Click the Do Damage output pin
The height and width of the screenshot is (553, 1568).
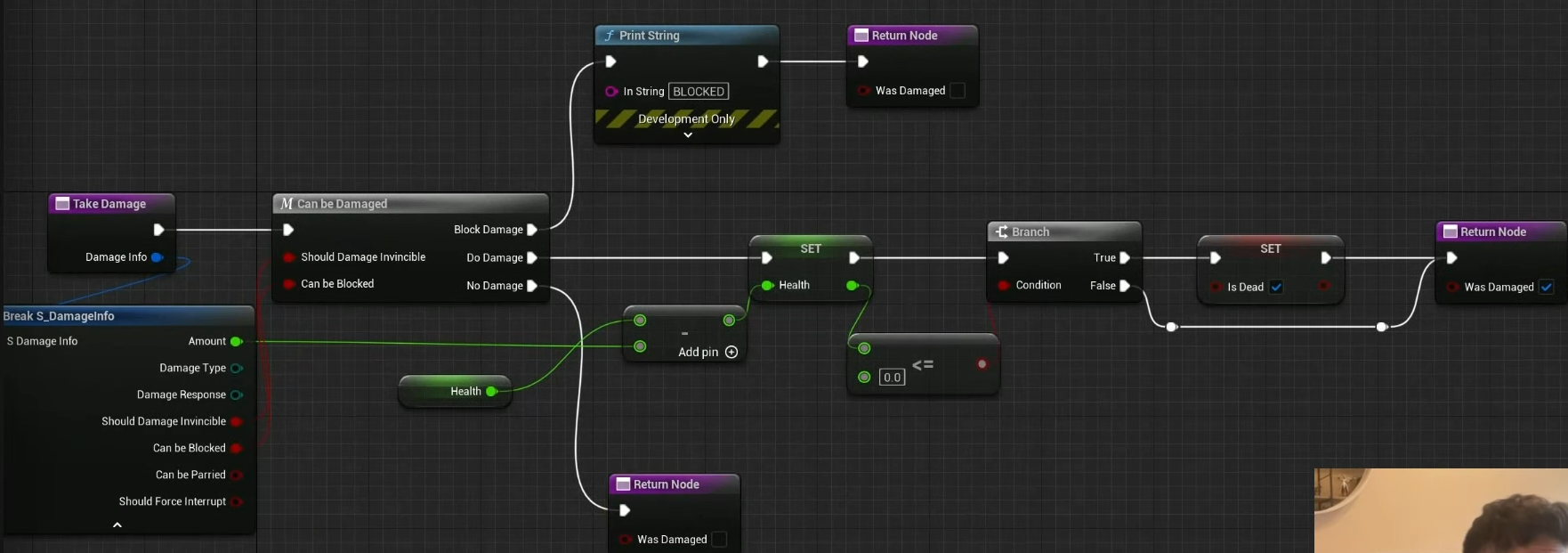click(532, 258)
